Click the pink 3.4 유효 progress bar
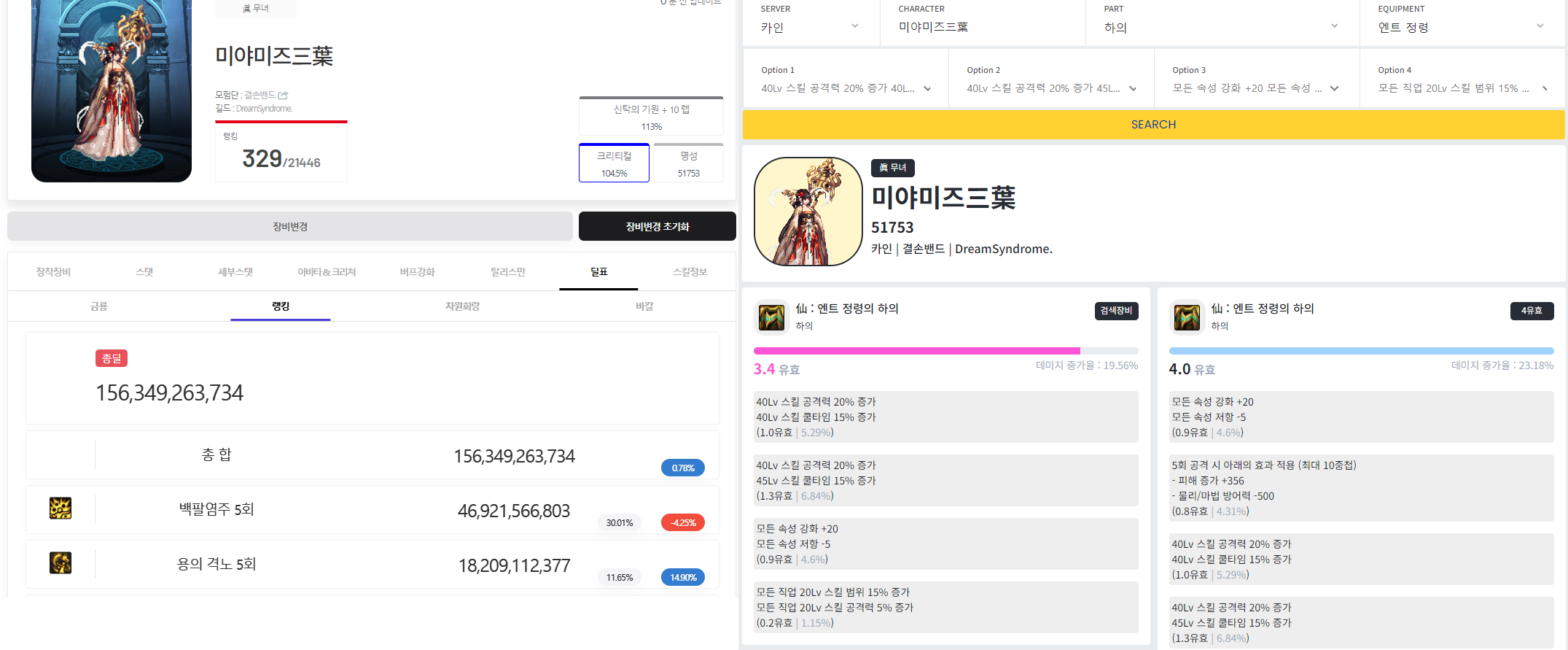 click(916, 351)
